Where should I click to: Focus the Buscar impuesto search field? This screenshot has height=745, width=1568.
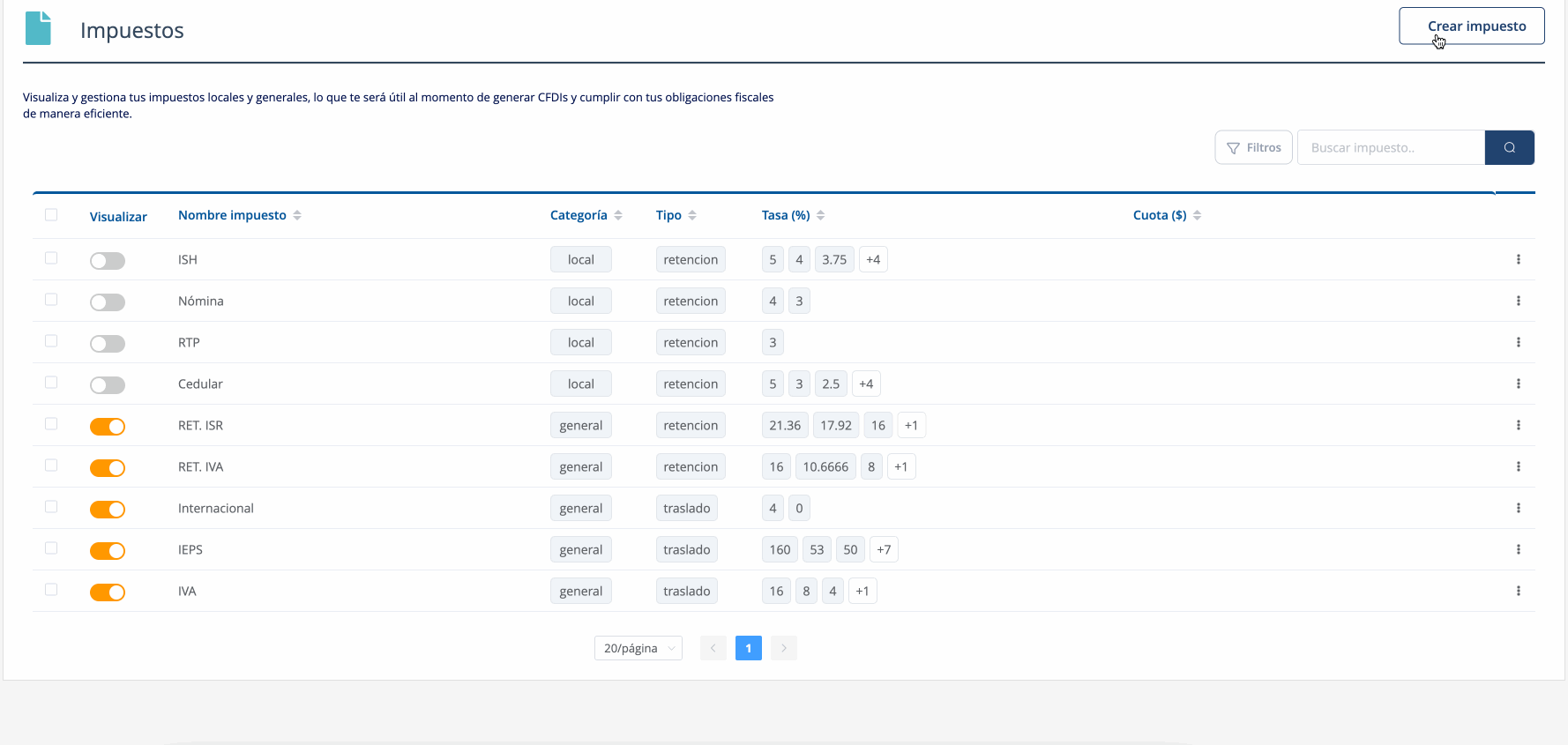coord(1391,147)
